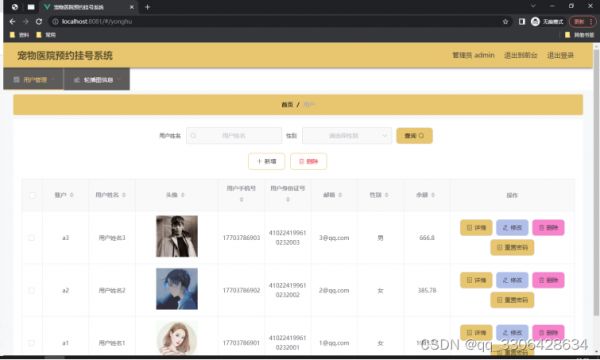Go back to the previous browser page
Screen dimensions: 600x360
[x=12, y=21]
